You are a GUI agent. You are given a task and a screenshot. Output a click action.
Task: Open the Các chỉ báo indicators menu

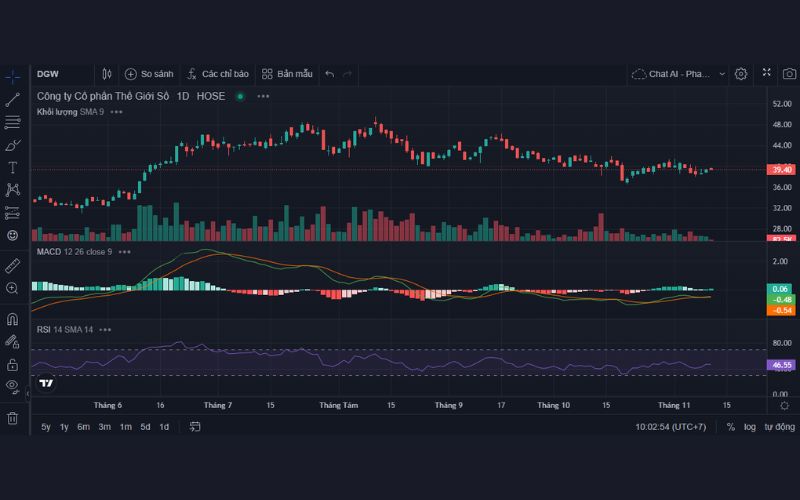(x=217, y=74)
